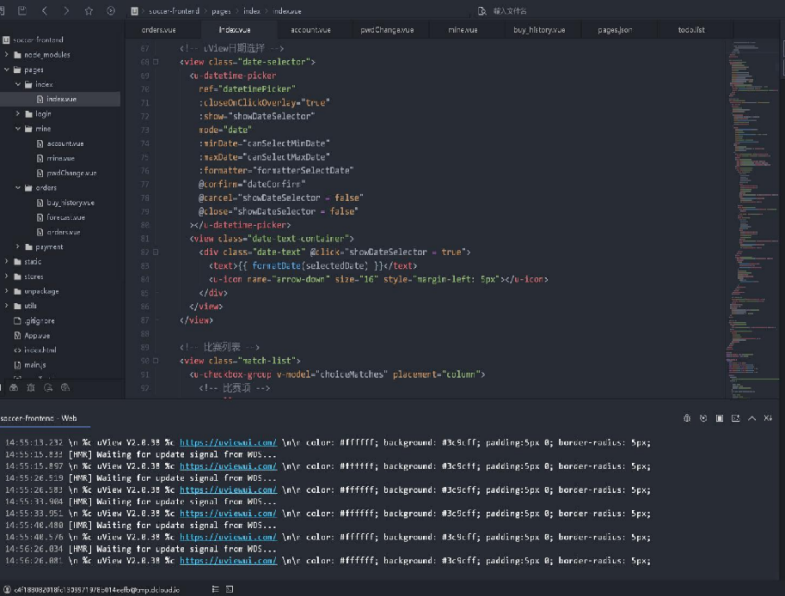
Task: Toggle the code fold marker on line 90
Action: [x=155, y=360]
